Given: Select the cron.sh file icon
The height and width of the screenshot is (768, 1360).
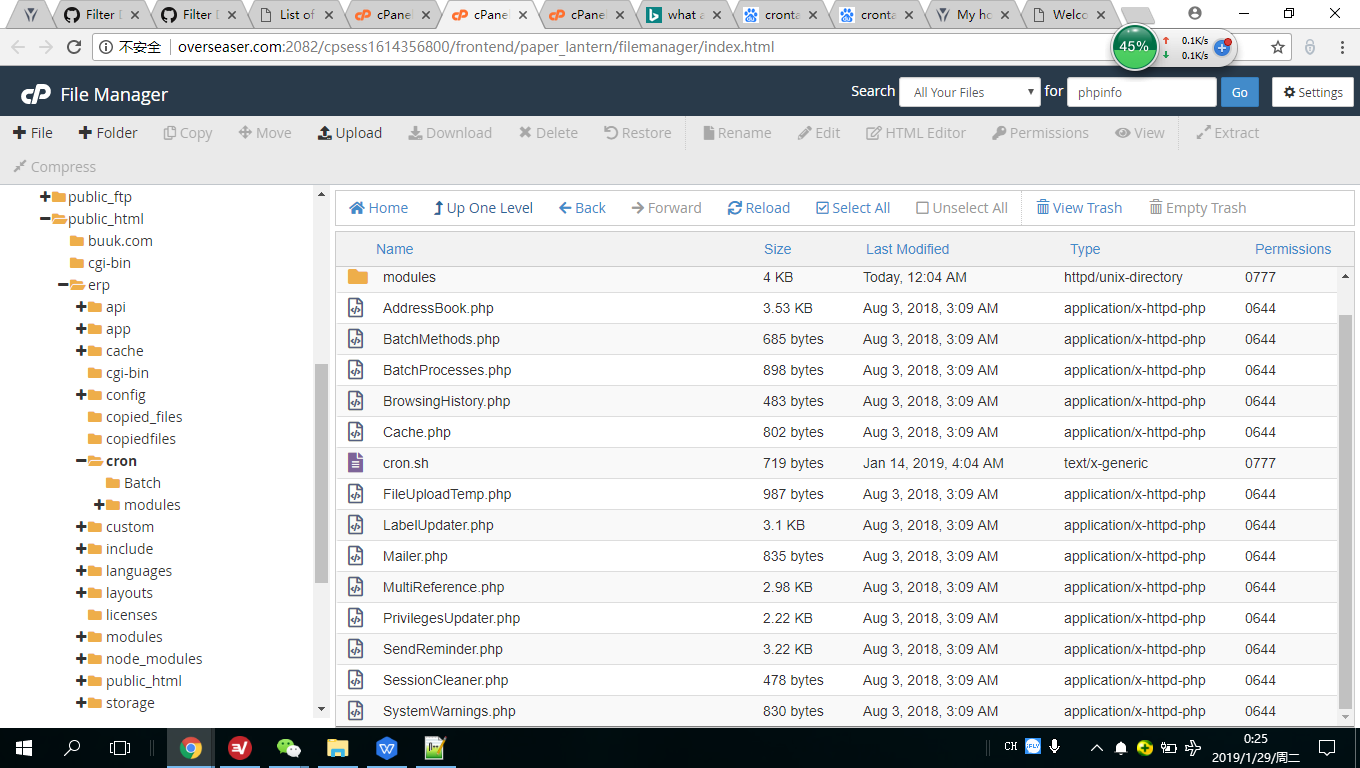Looking at the screenshot, I should click(356, 463).
